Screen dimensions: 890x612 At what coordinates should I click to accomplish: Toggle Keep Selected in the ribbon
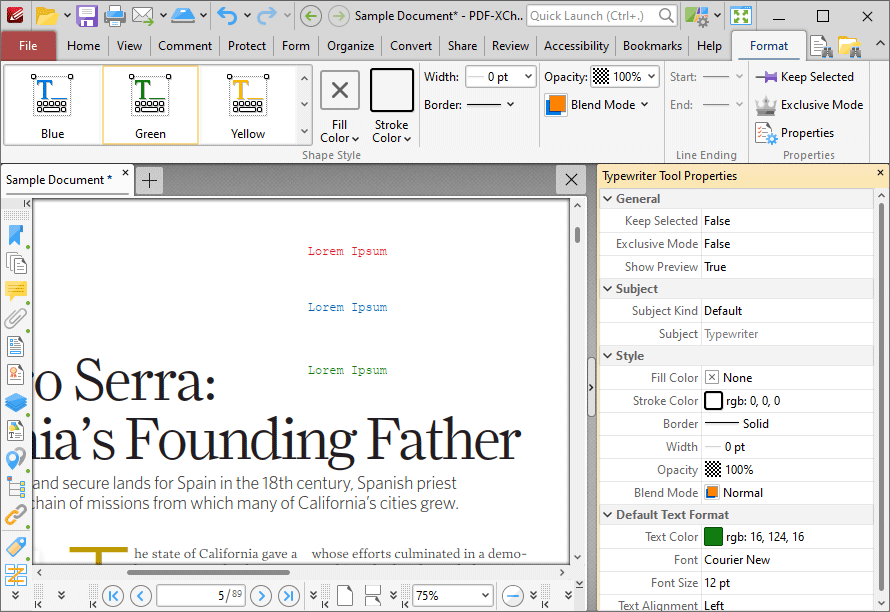[x=805, y=77]
